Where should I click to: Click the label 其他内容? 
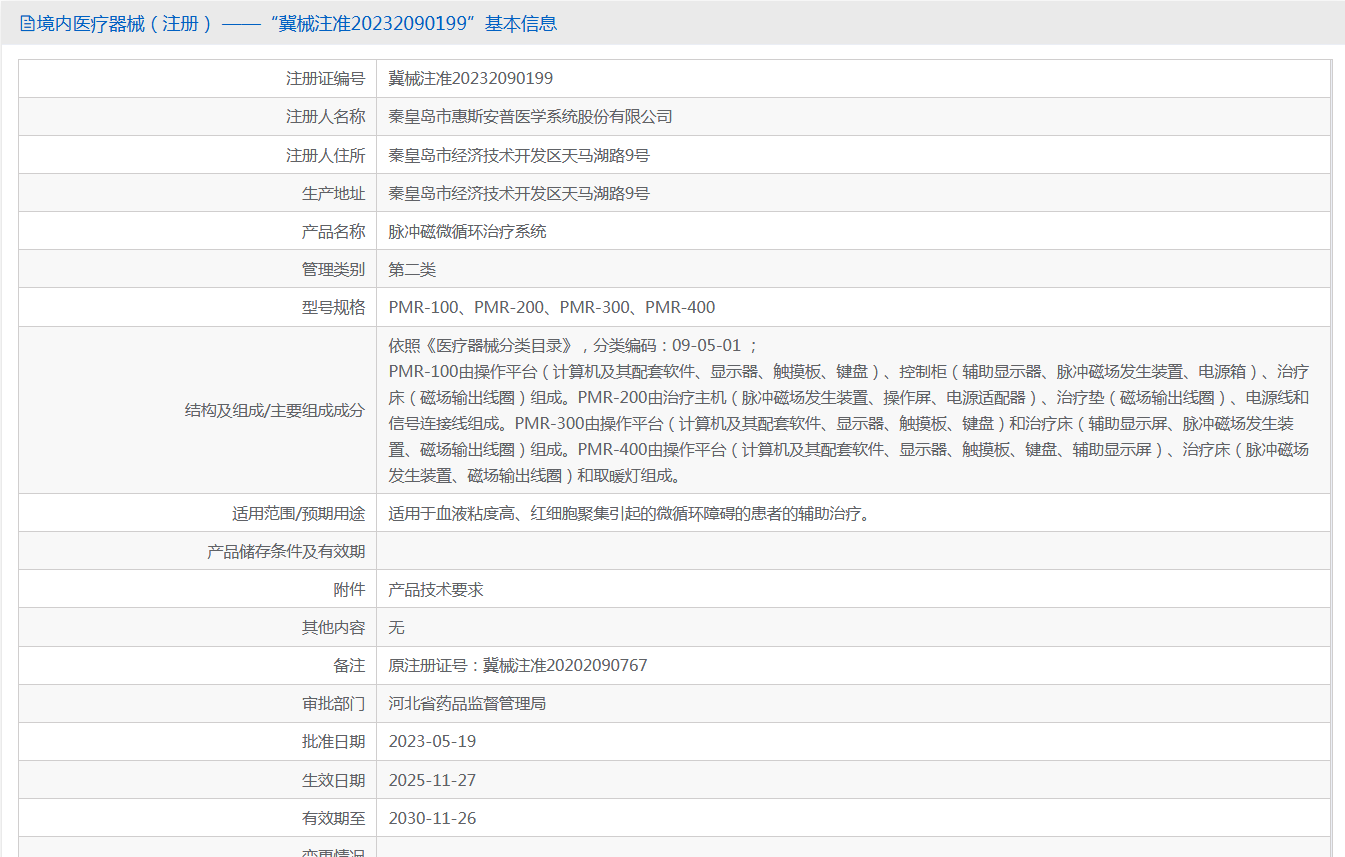pos(334,627)
